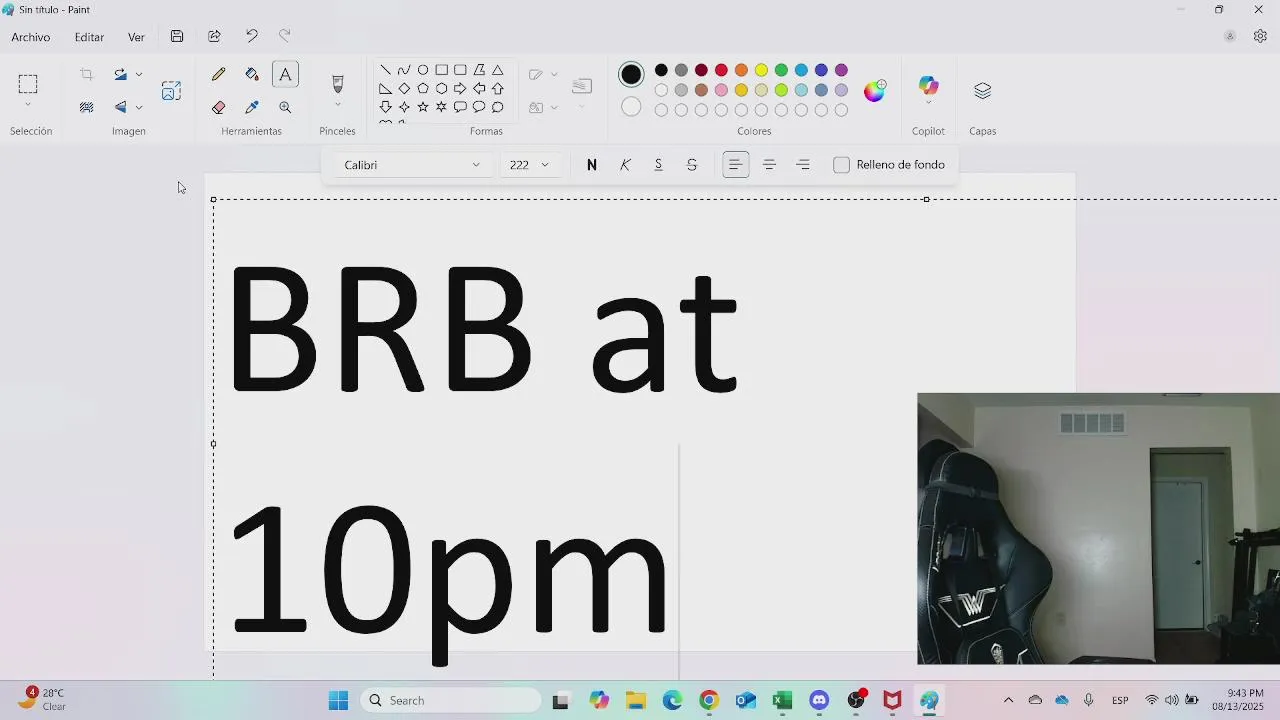The image size is (1280, 720).
Task: Click the Share icon
Action: pyautogui.click(x=214, y=36)
